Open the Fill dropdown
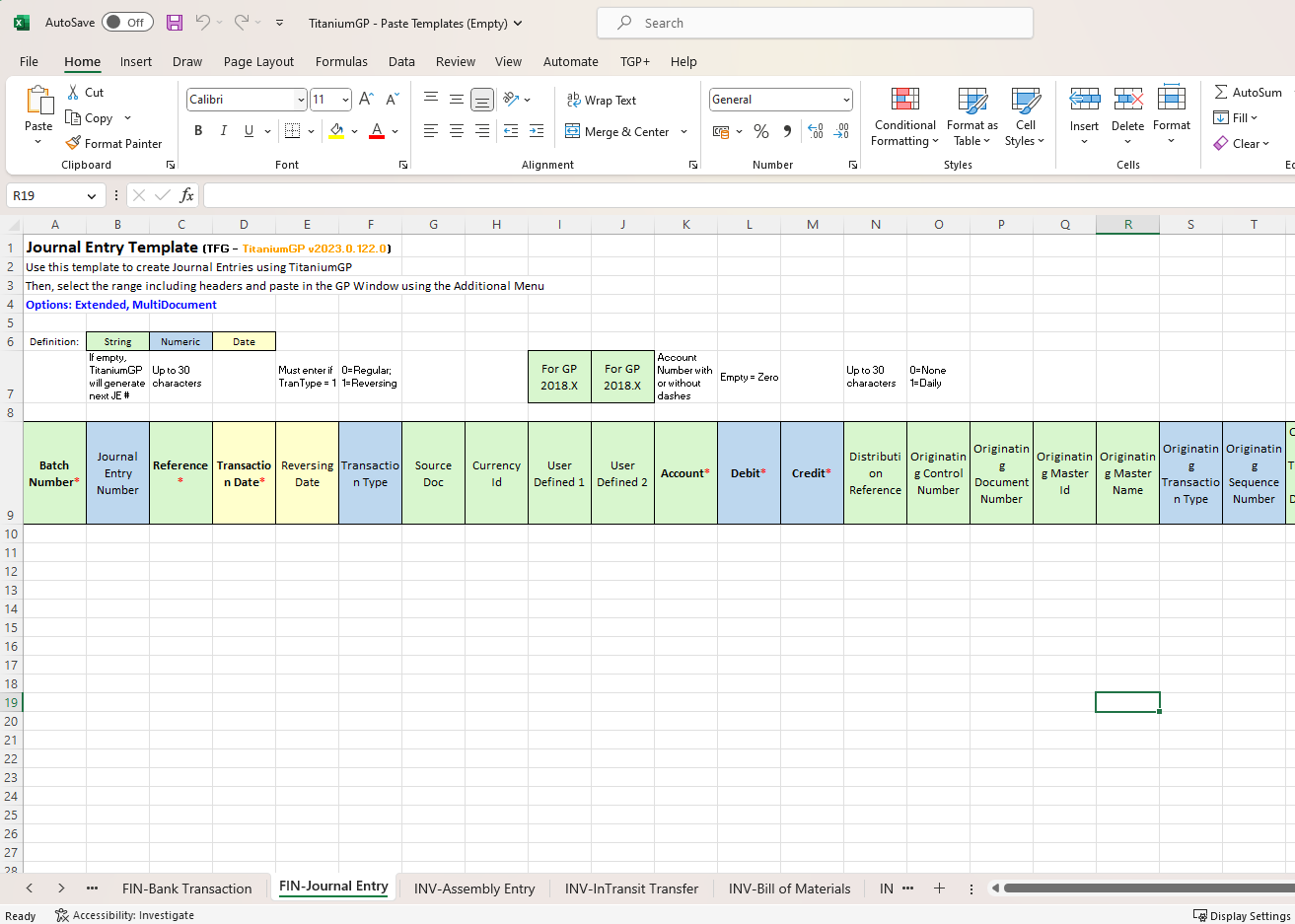This screenshot has width=1295, height=924. click(x=1236, y=117)
